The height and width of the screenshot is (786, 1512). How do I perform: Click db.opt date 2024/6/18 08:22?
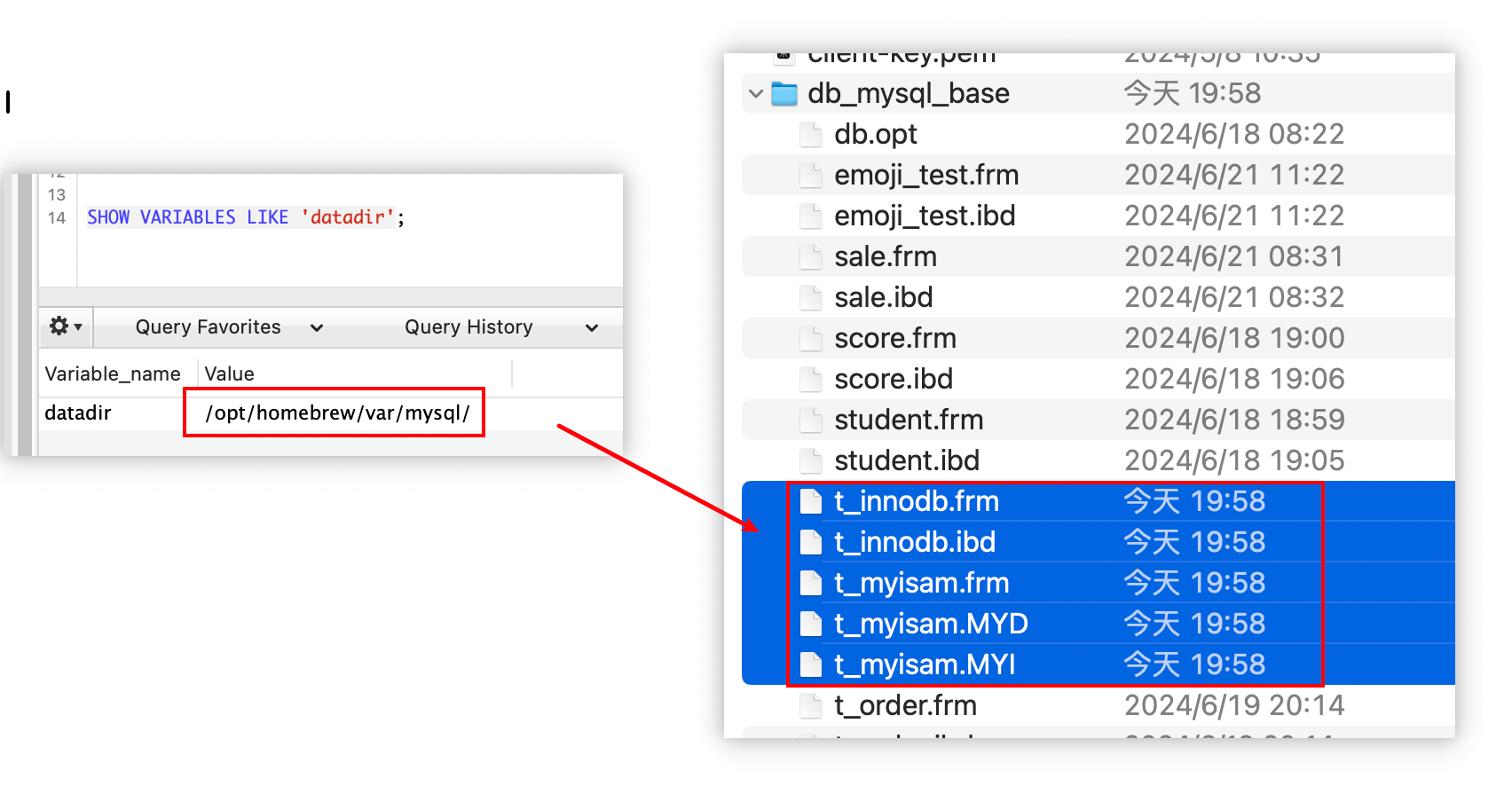(1234, 134)
